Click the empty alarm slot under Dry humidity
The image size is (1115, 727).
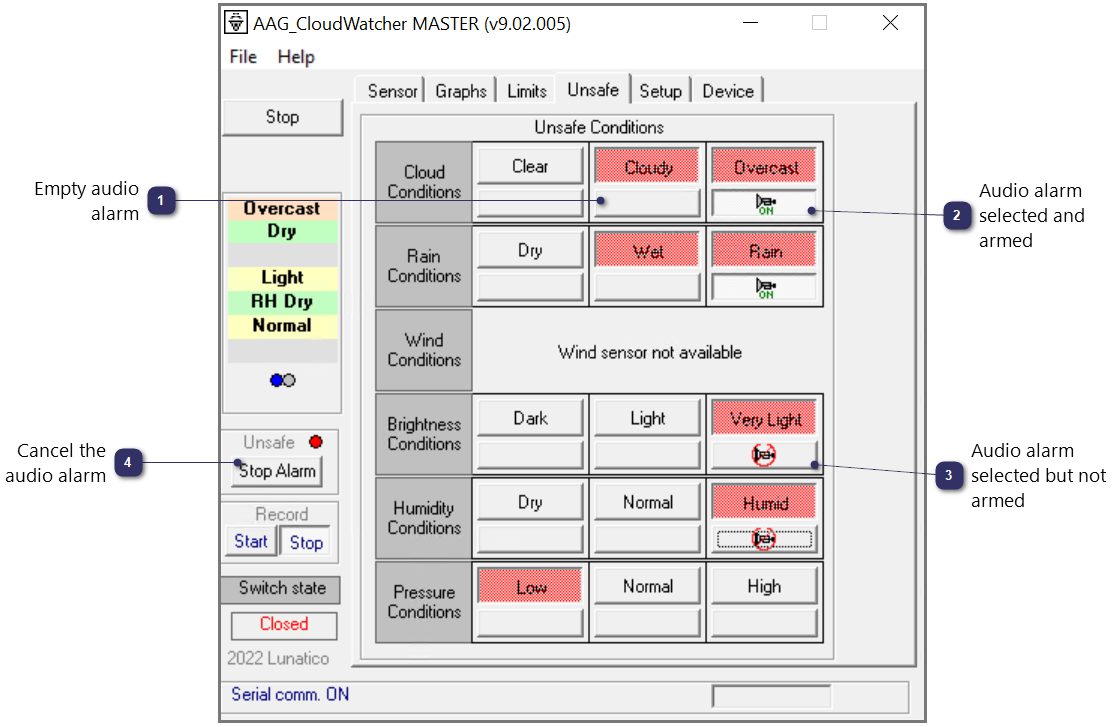click(530, 539)
